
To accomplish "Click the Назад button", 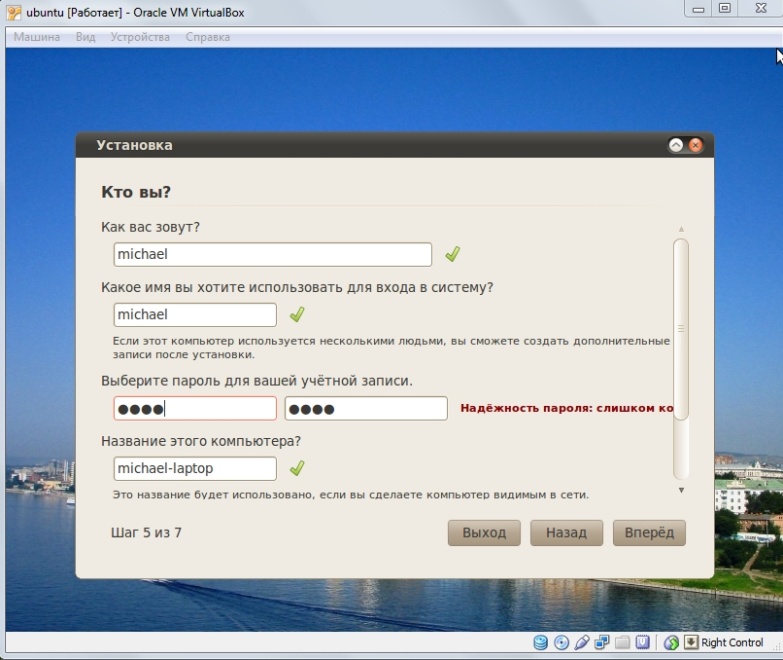I will (x=566, y=533).
